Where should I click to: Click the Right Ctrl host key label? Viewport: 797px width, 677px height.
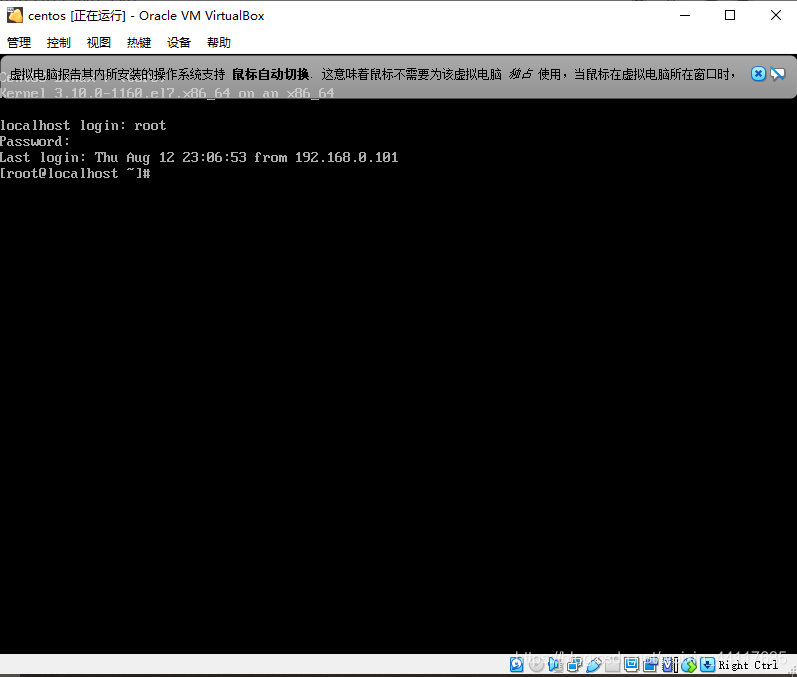[x=748, y=665]
